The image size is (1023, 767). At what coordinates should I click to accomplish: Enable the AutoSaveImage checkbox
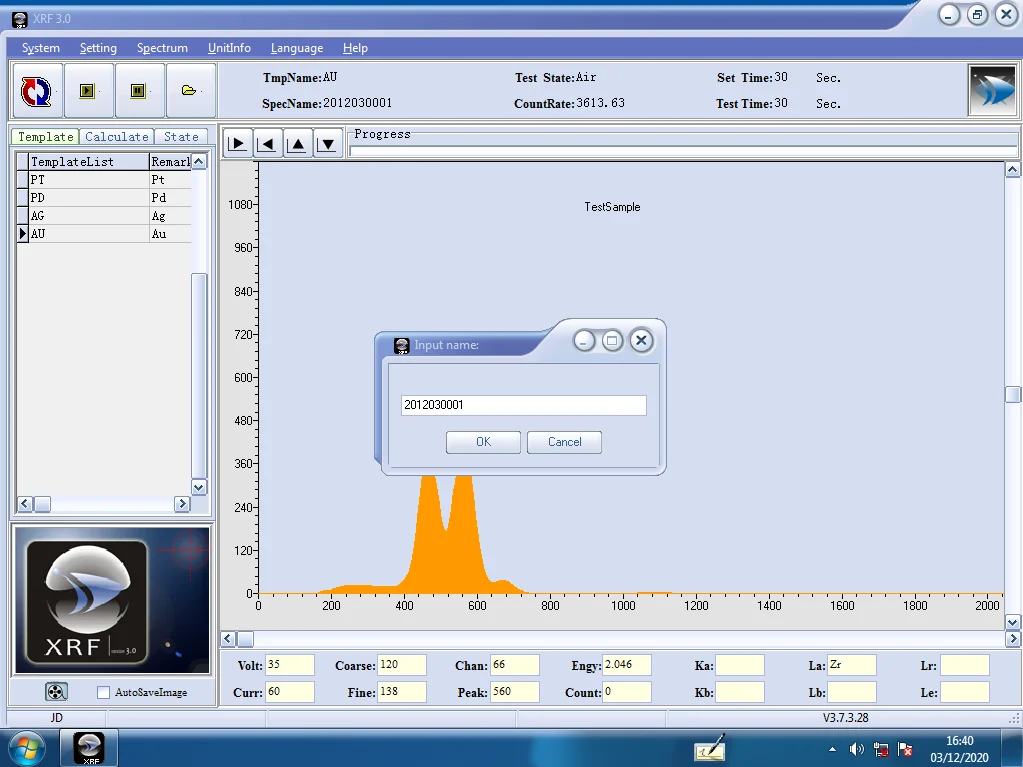pos(103,692)
